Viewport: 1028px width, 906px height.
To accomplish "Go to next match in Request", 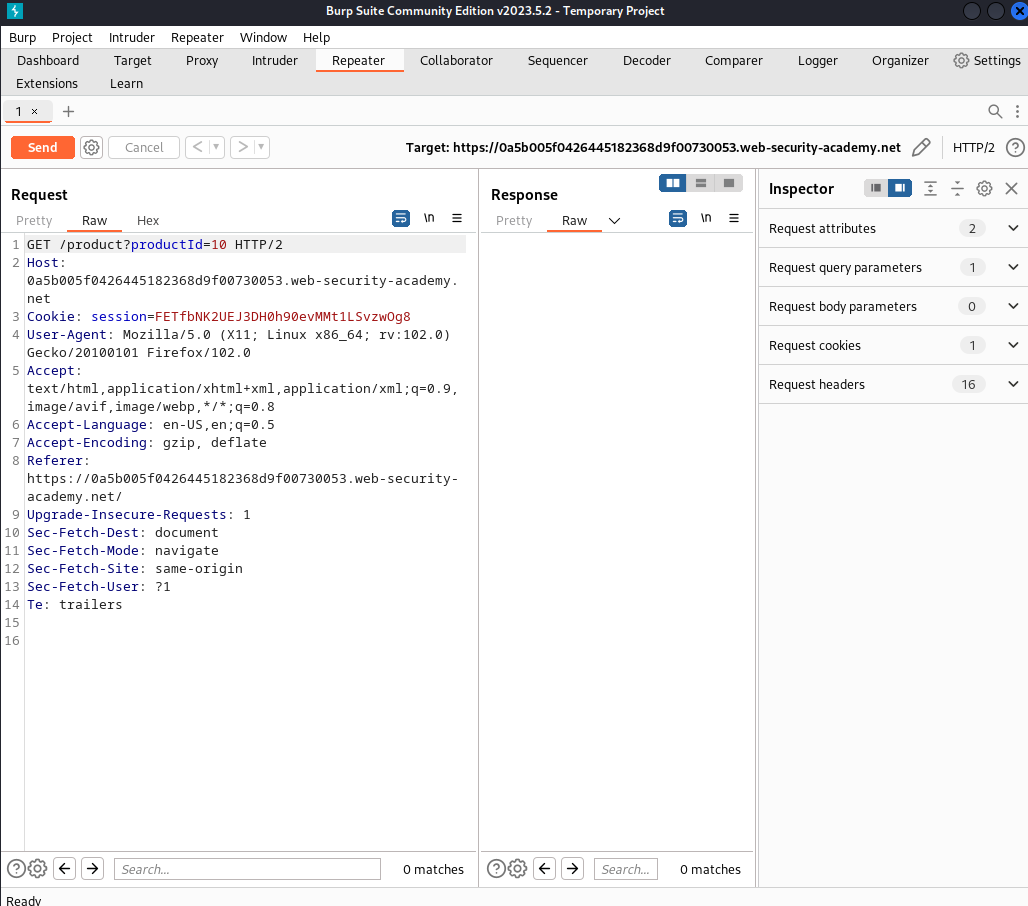I will (x=92, y=869).
